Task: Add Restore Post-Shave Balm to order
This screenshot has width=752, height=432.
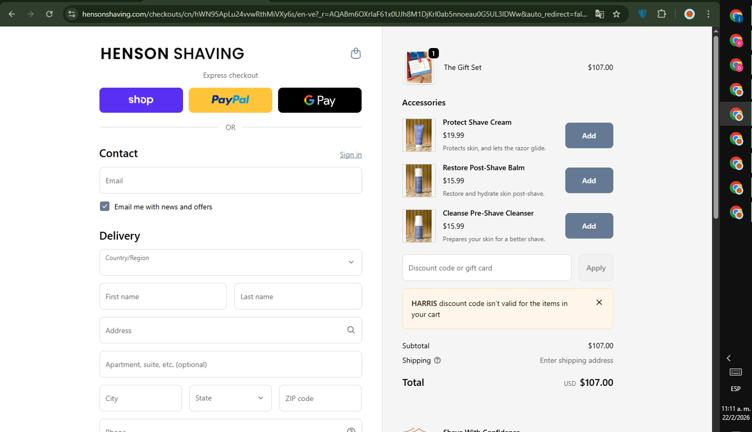Action: coord(589,180)
